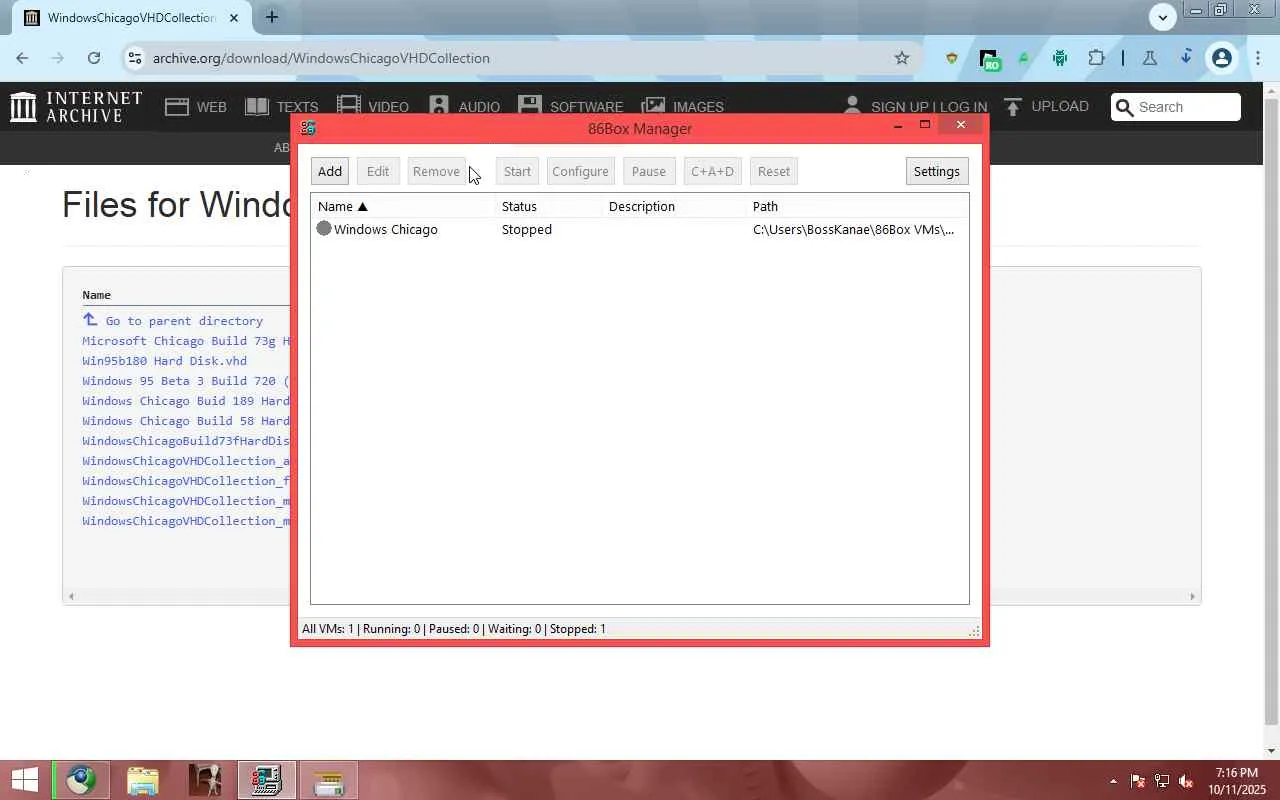Open the RO-badged browser extension

pos(988,59)
